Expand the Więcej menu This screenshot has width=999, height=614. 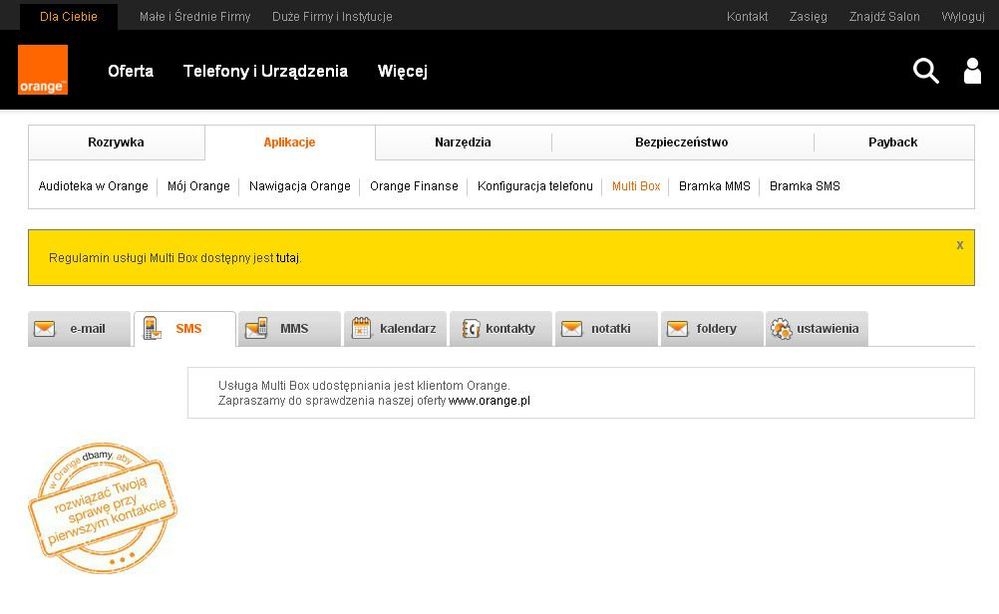[x=402, y=71]
